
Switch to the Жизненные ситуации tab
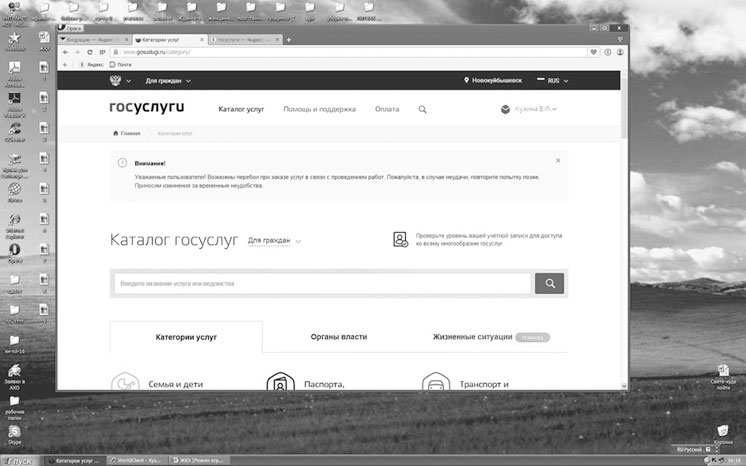click(x=473, y=337)
